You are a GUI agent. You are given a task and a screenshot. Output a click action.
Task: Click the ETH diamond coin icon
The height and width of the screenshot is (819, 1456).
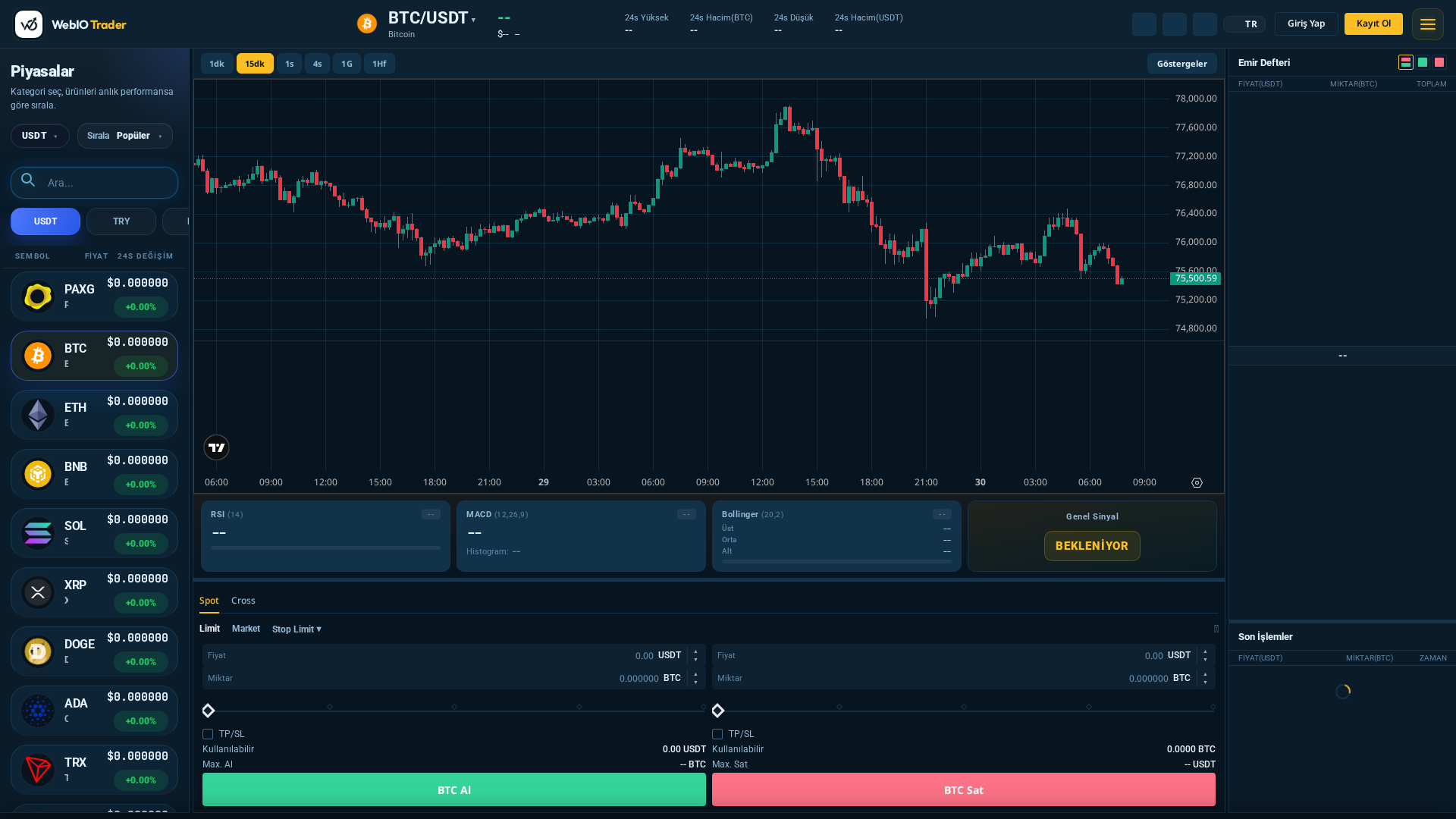point(38,415)
